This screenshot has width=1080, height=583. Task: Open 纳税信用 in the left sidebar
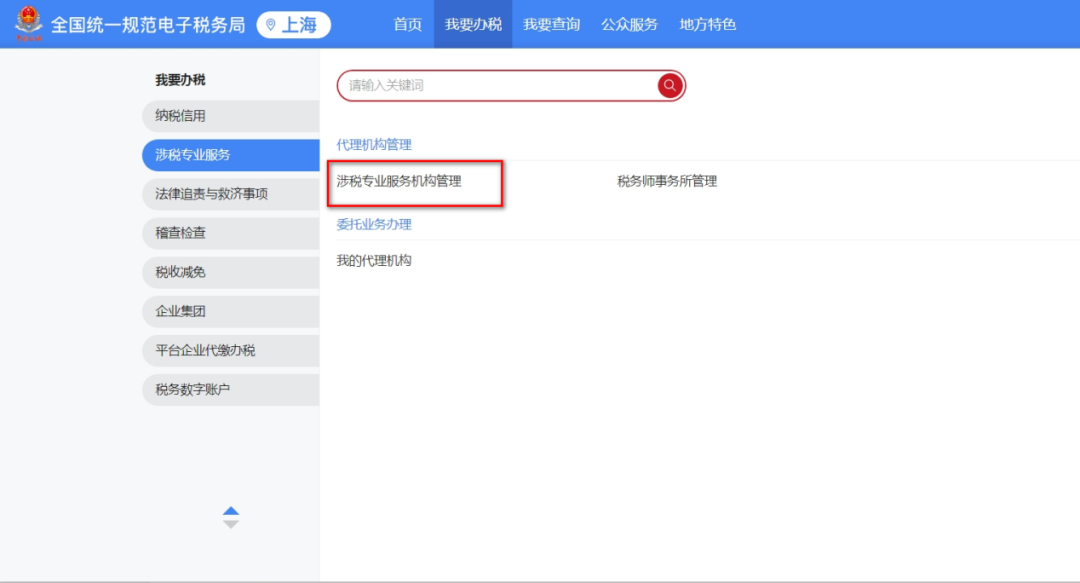[x=230, y=117]
